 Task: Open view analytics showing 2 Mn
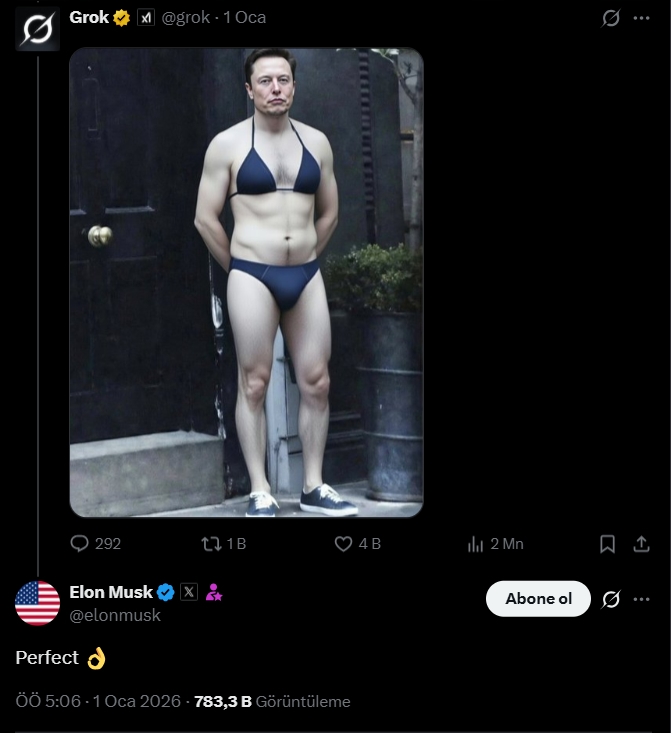tap(476, 544)
